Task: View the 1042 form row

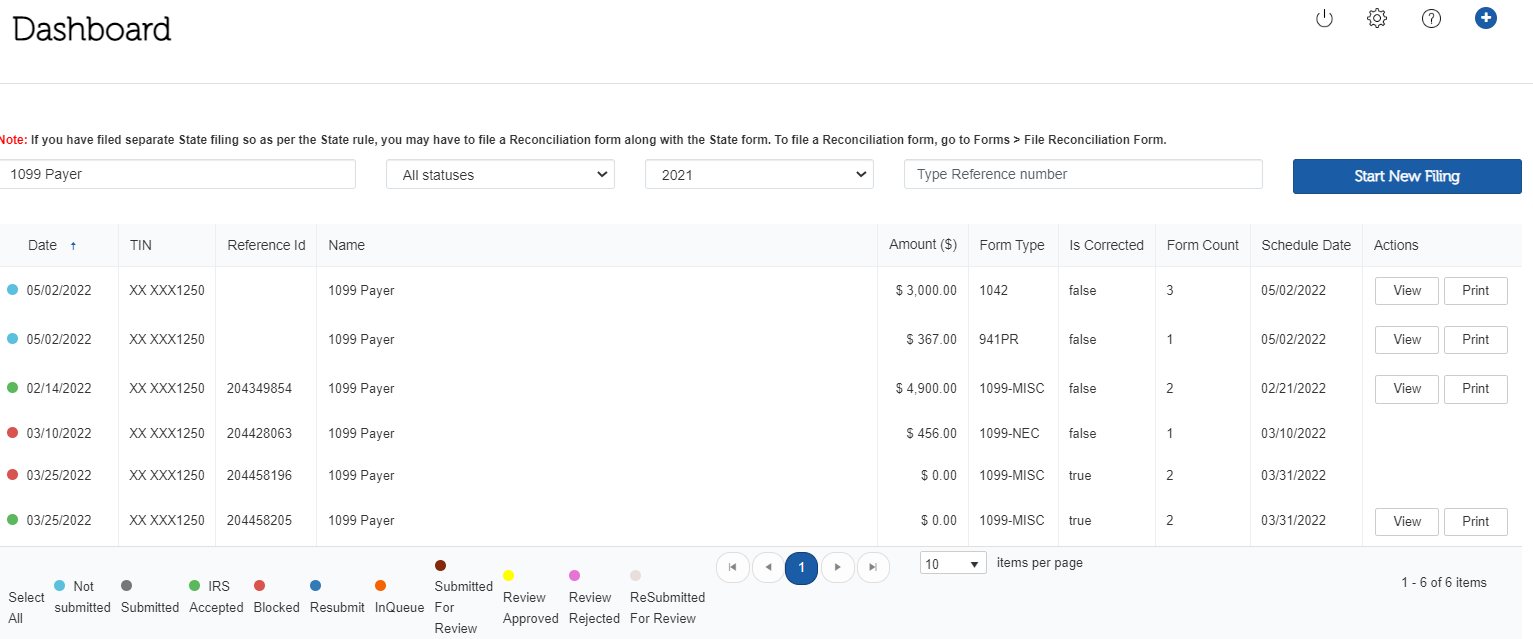Action: pos(1407,291)
